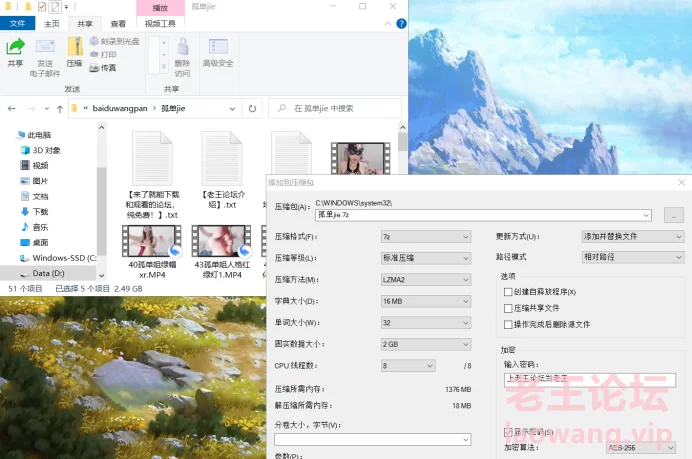This screenshot has height=459, width=692.
Task: Open the archive format (7z) dropdown
Action: pyautogui.click(x=426, y=237)
